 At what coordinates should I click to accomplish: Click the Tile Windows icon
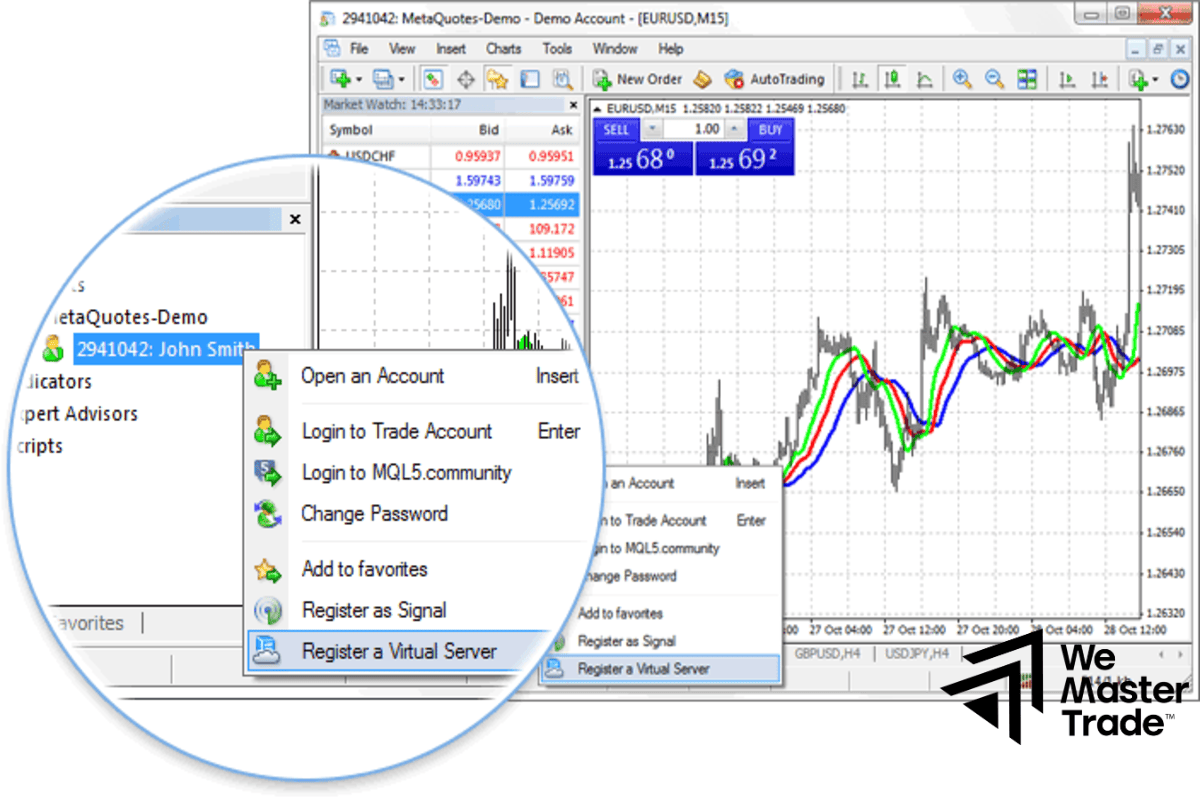pyautogui.click(x=1027, y=78)
